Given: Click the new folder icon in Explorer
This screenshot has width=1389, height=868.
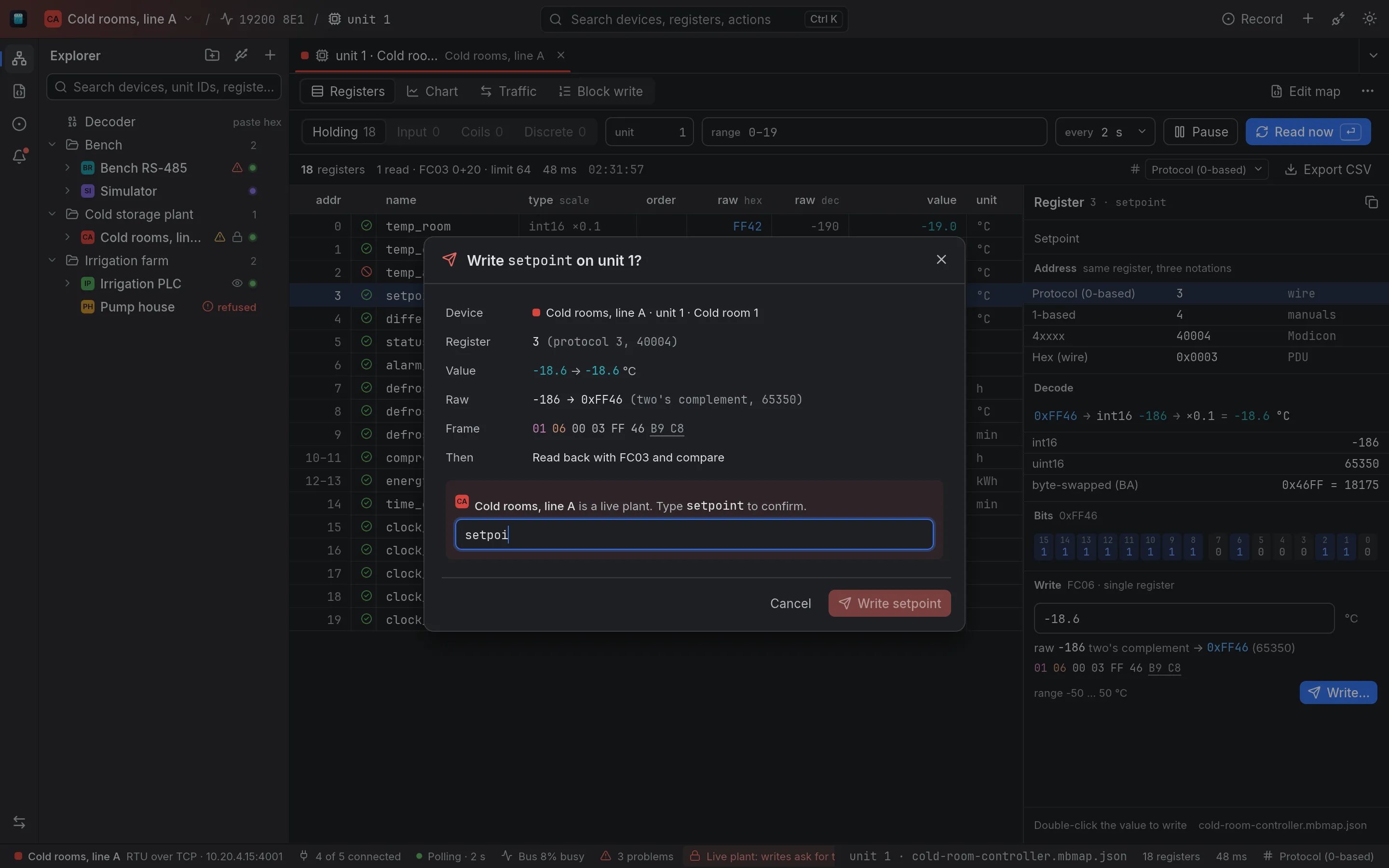Looking at the screenshot, I should 212,55.
